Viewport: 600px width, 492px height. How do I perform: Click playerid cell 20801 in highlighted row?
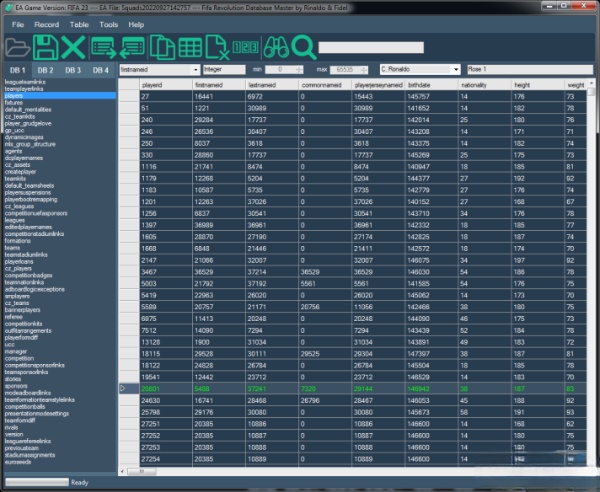(x=166, y=389)
